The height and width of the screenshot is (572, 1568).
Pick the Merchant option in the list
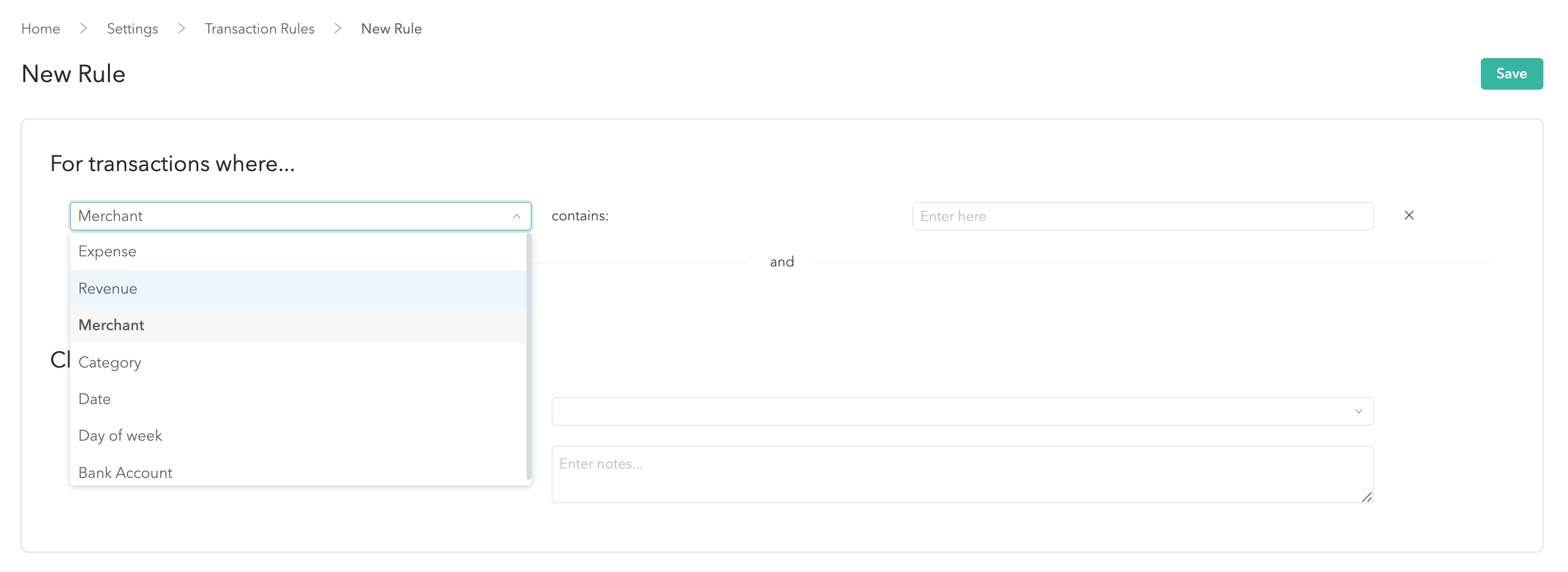(111, 325)
